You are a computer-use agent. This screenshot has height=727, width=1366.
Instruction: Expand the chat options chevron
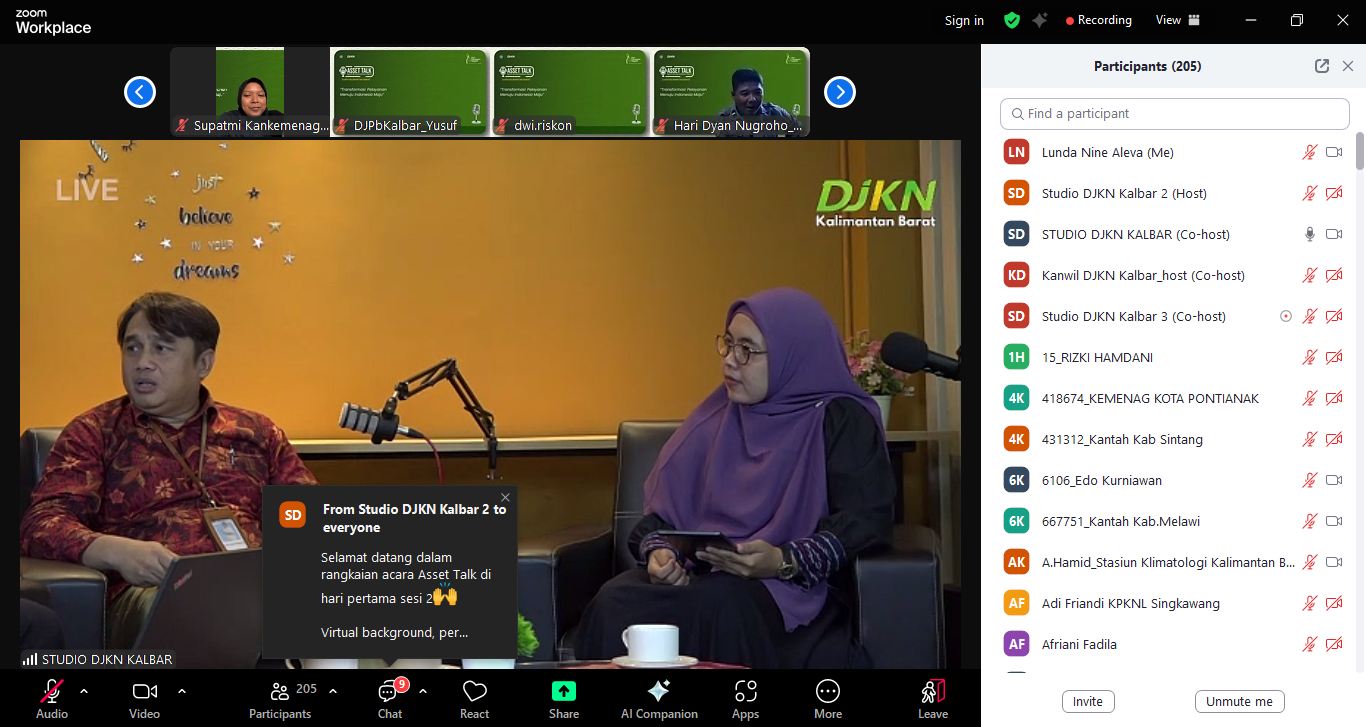tap(423, 691)
